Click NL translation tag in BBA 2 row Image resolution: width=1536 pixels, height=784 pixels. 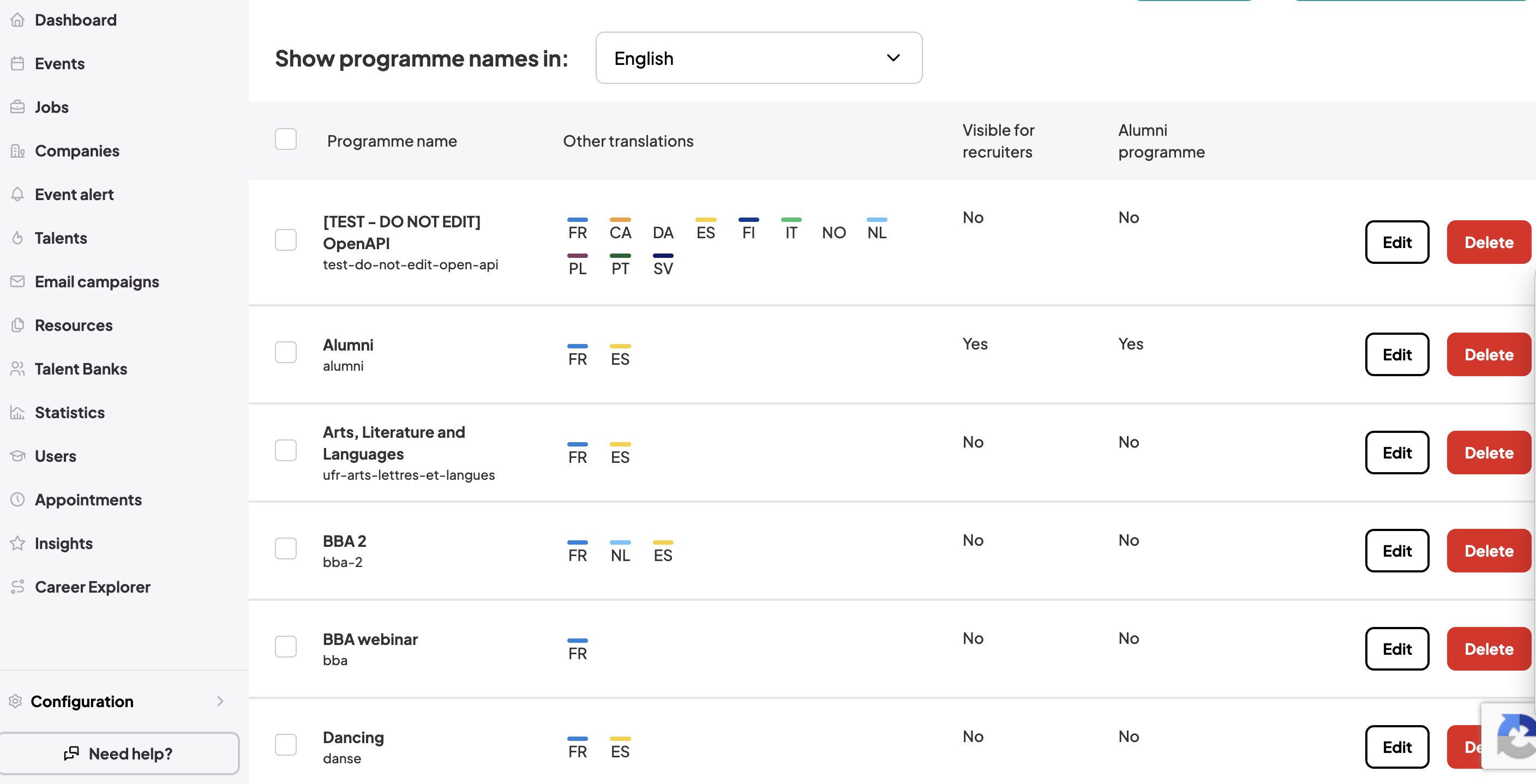coord(620,552)
